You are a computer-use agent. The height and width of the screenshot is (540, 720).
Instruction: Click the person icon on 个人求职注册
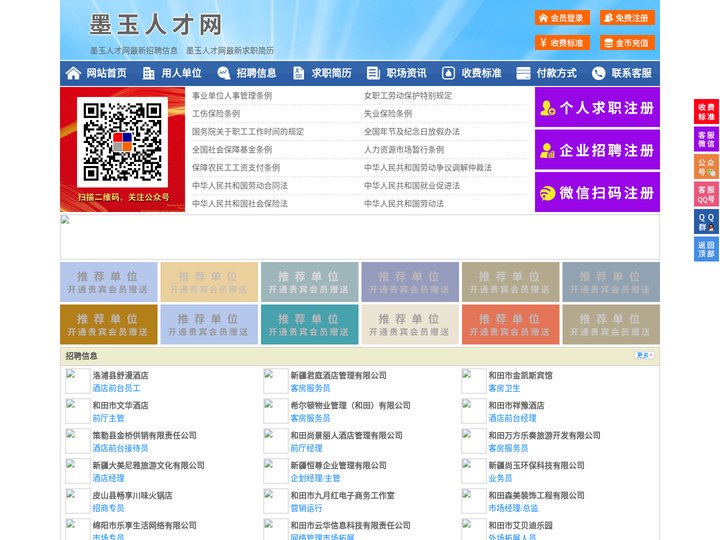[547, 108]
